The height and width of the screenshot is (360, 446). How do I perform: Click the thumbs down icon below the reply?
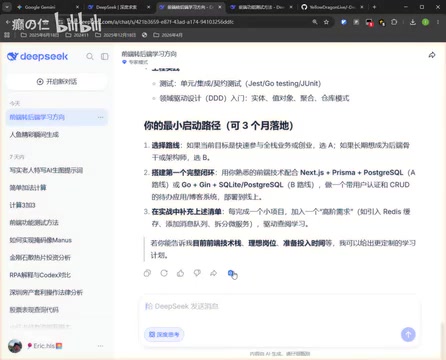[x=197, y=273]
